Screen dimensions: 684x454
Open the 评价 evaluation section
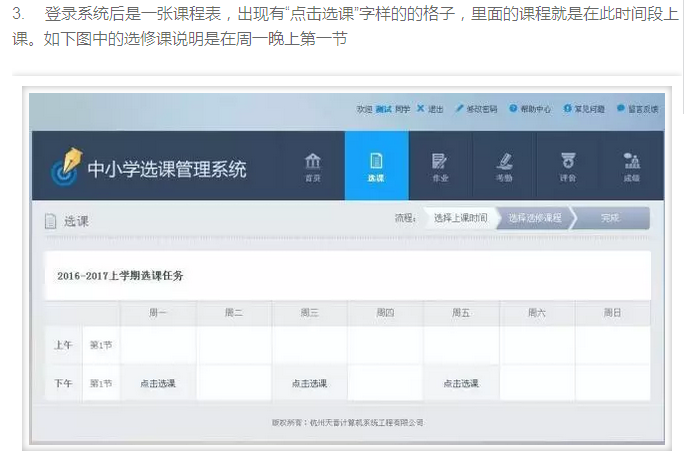click(568, 167)
